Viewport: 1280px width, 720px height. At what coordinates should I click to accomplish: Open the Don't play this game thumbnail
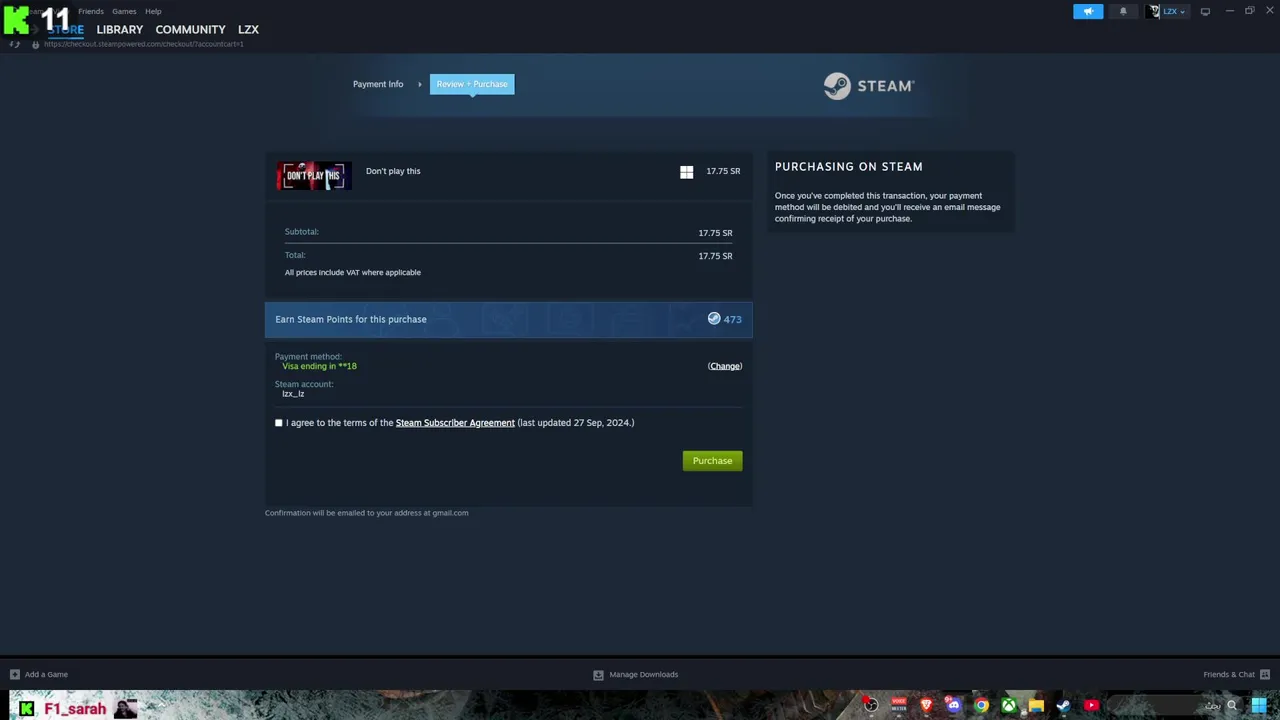(314, 176)
